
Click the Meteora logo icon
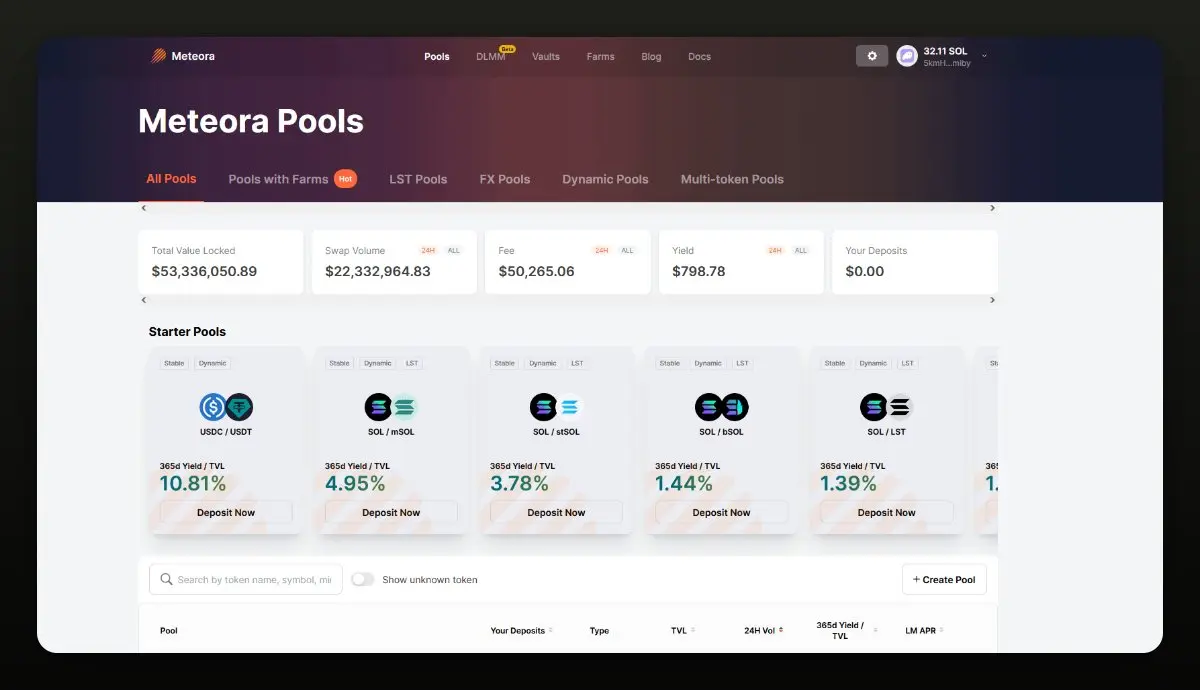pos(159,56)
